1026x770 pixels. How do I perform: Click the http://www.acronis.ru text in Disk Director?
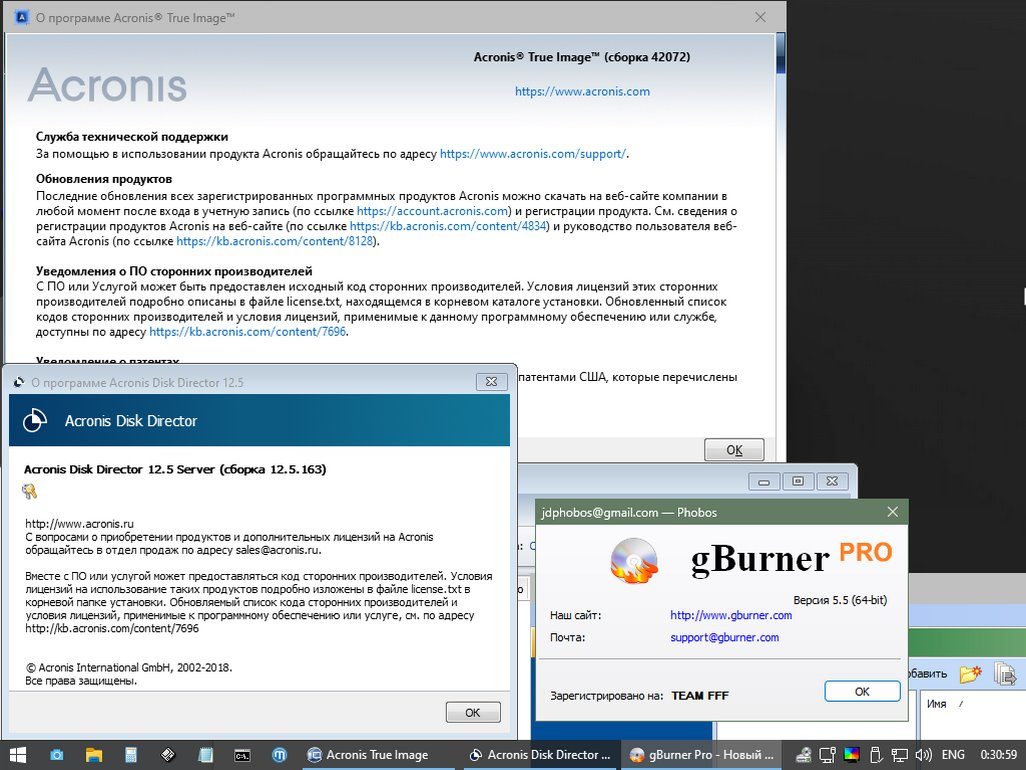click(79, 524)
